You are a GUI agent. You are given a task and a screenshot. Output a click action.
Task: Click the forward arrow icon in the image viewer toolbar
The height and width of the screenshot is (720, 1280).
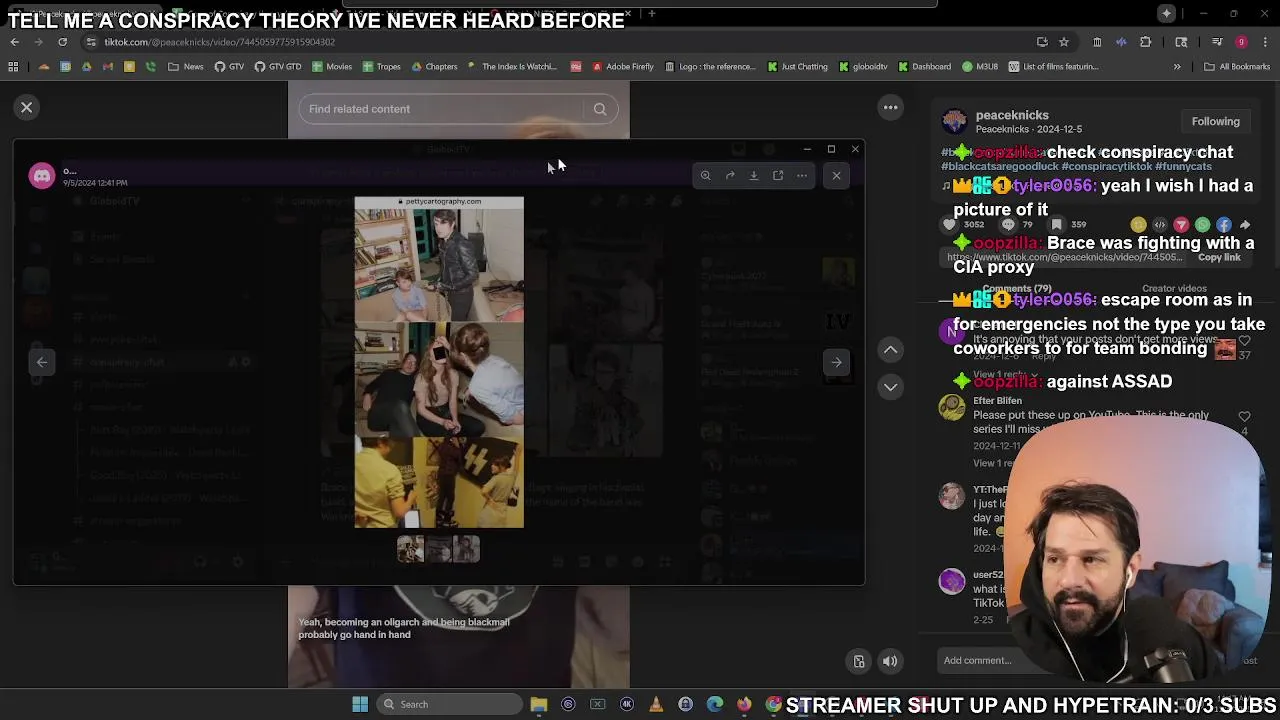pyautogui.click(x=730, y=175)
